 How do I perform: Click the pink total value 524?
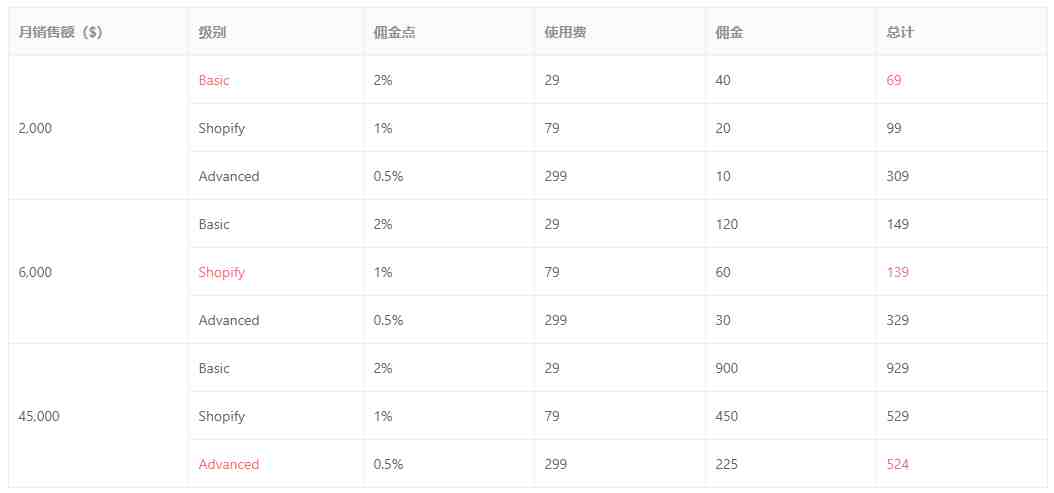(x=898, y=464)
